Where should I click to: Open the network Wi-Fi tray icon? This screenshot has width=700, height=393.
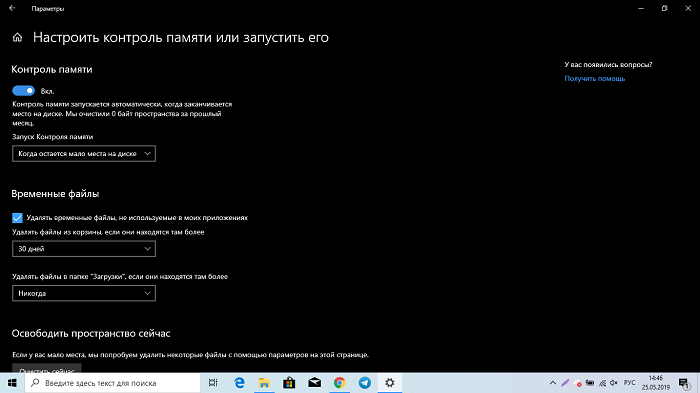coord(602,383)
